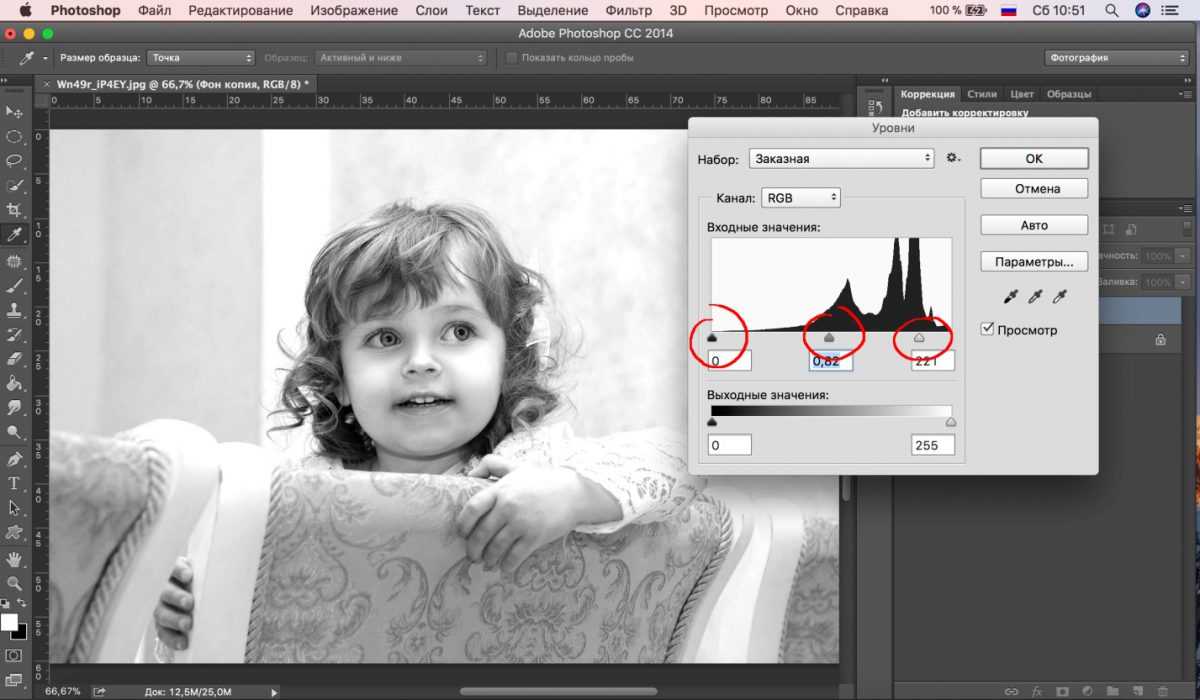
Task: Add a layer mask from Layers panel
Action: 1062,691
